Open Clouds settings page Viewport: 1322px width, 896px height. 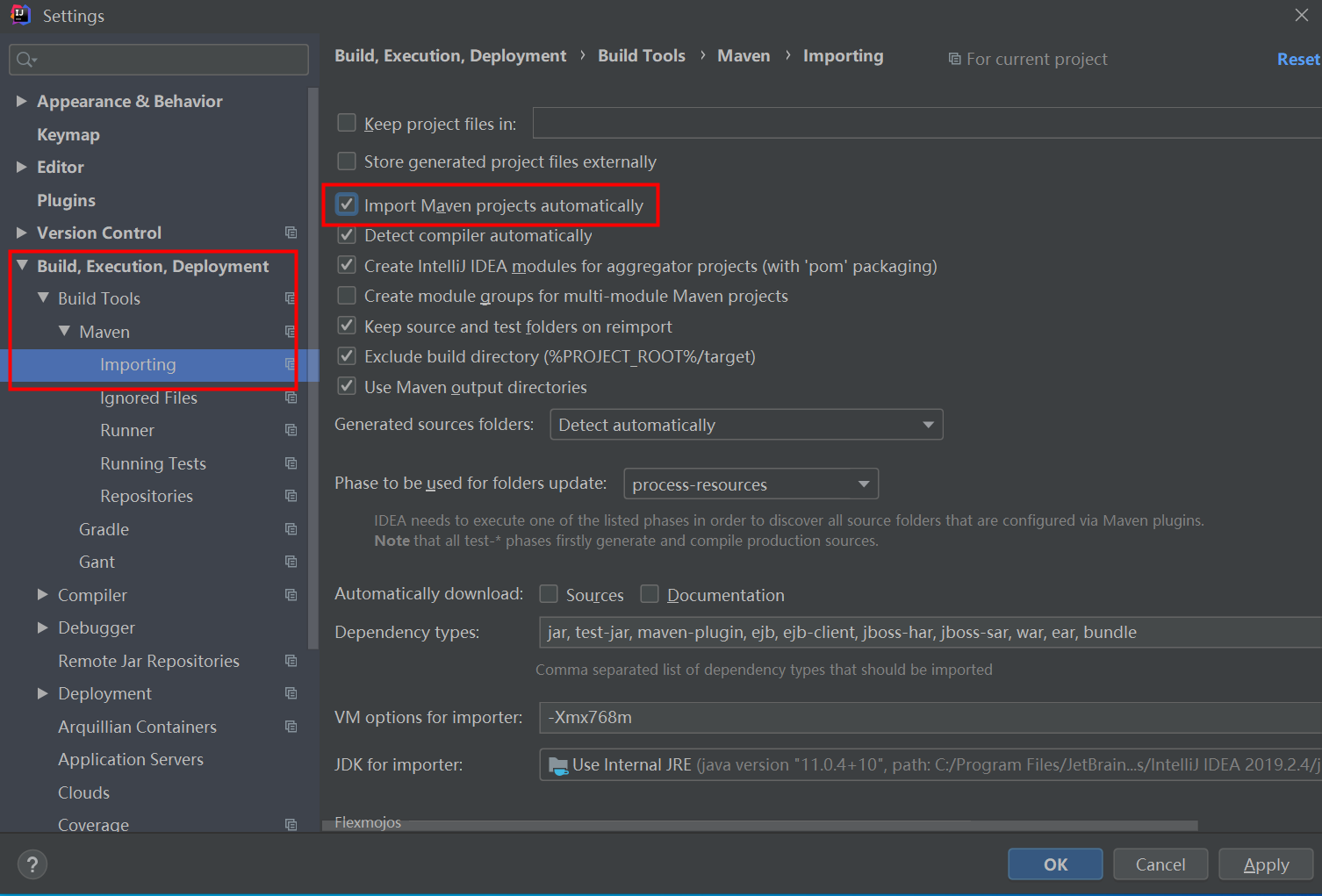[x=83, y=792]
